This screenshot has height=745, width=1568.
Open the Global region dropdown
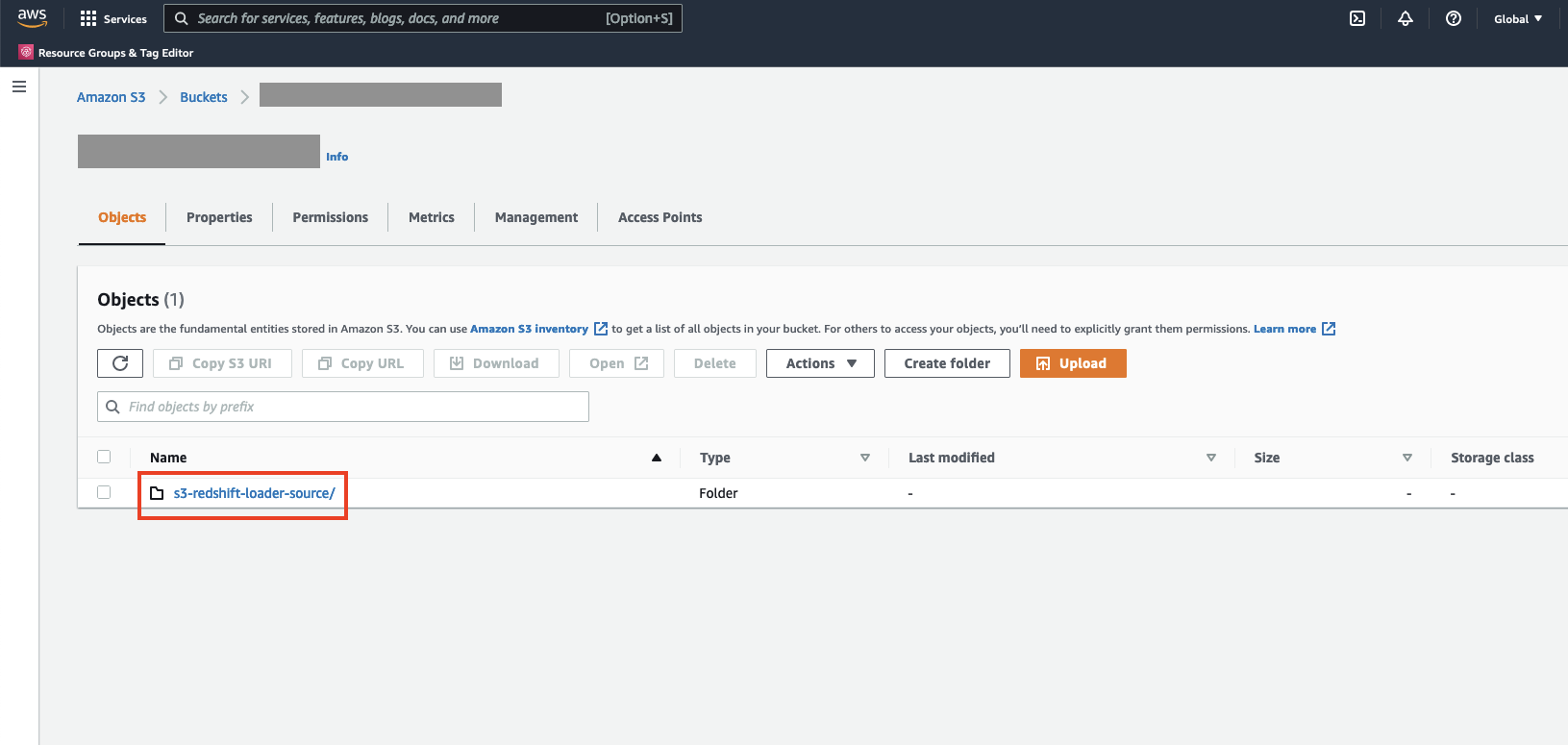1518,18
